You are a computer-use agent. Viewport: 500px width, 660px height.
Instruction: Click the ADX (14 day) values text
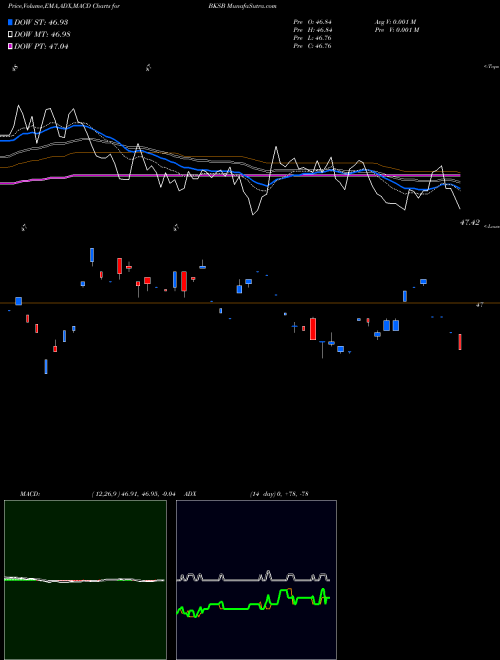pos(279,494)
